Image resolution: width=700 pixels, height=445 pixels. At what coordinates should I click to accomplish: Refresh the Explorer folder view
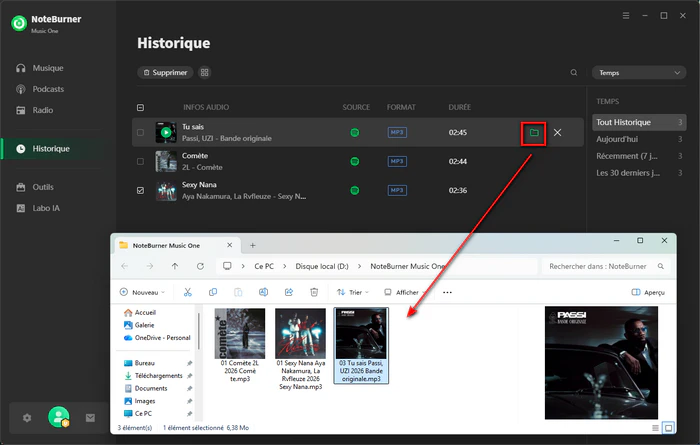[200, 266]
